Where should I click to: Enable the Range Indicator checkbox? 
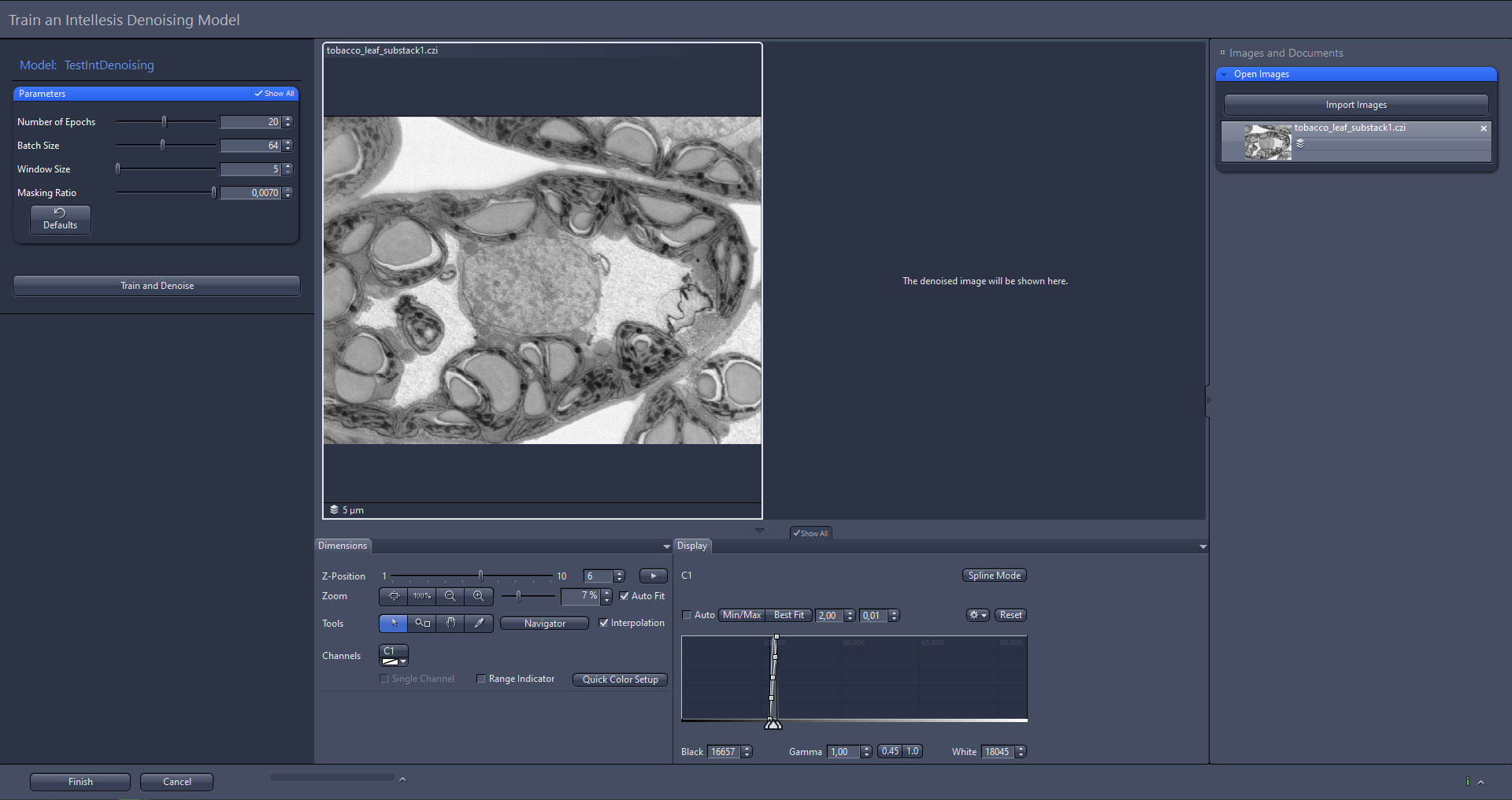coord(481,679)
